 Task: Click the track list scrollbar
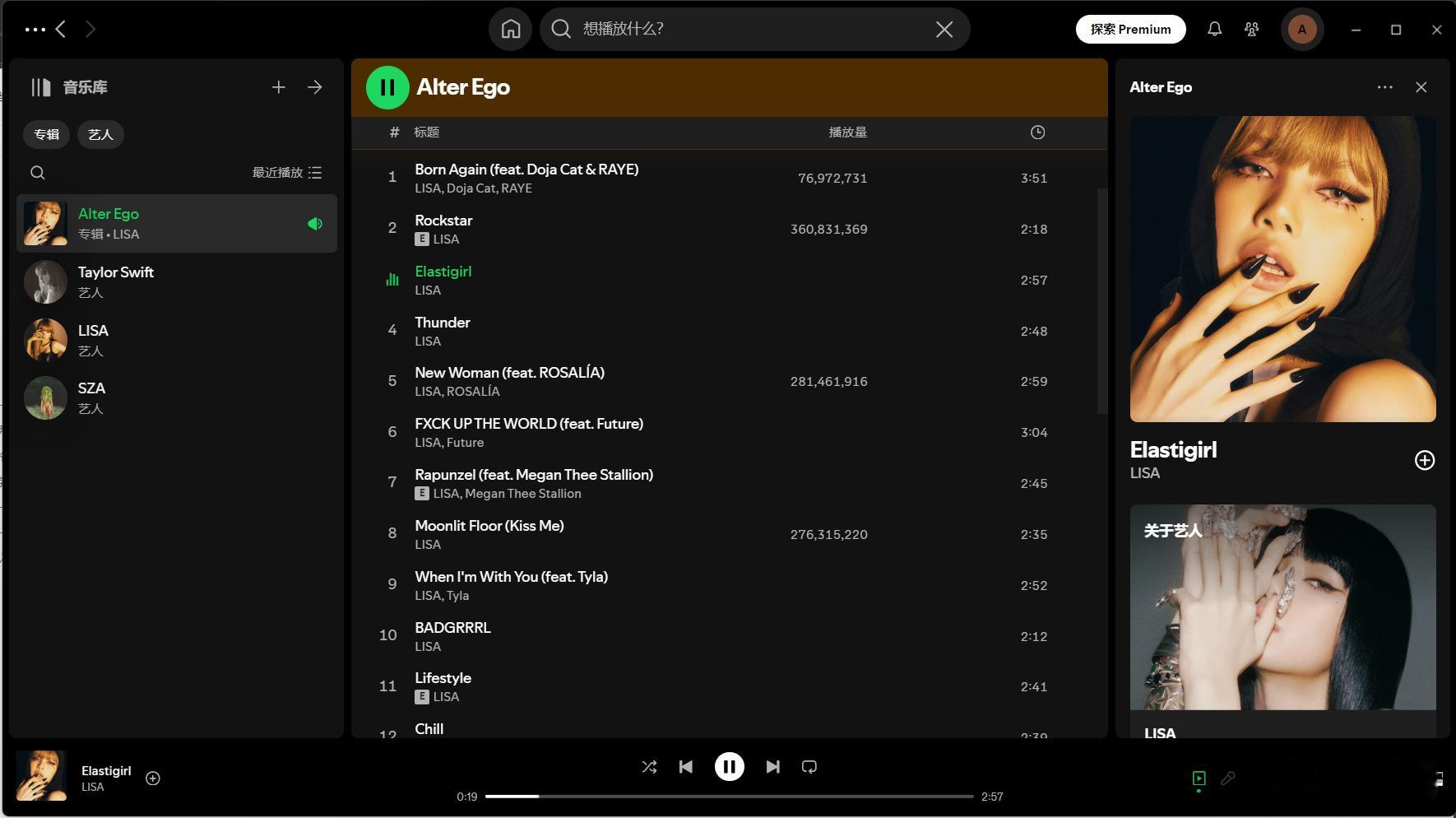[1102, 300]
